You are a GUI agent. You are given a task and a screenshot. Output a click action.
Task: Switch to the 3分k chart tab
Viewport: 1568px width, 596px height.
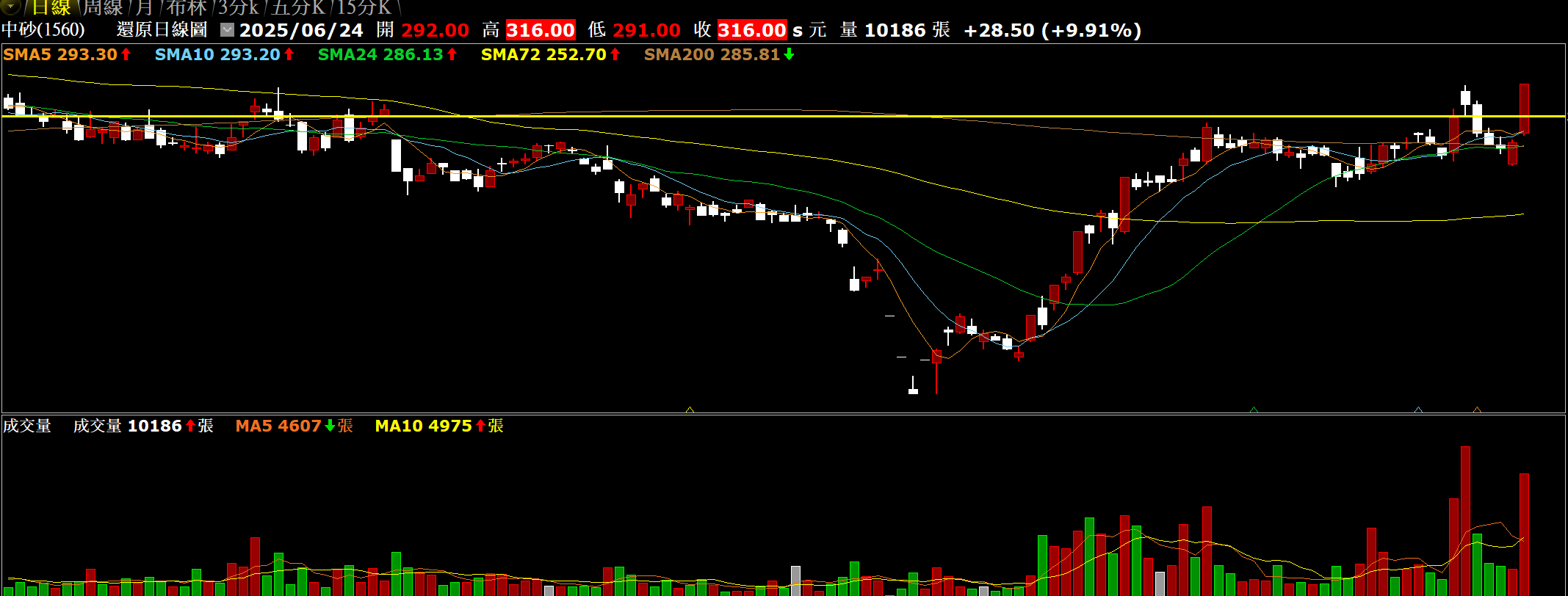click(x=239, y=8)
